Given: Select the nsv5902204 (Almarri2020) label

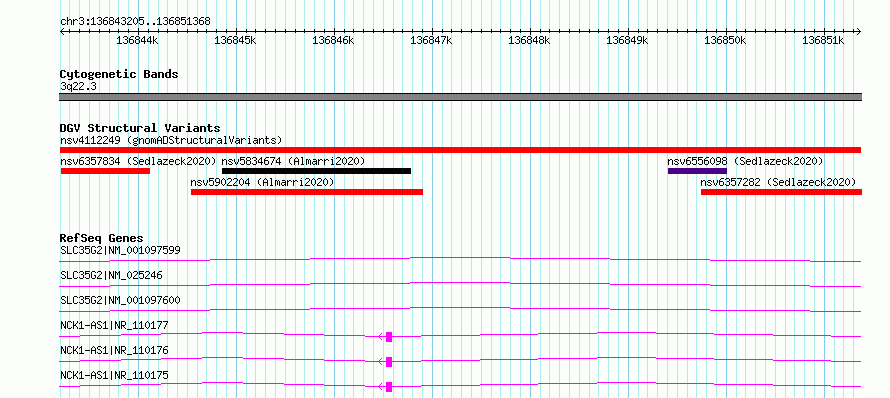Looking at the screenshot, I should (x=262, y=182).
